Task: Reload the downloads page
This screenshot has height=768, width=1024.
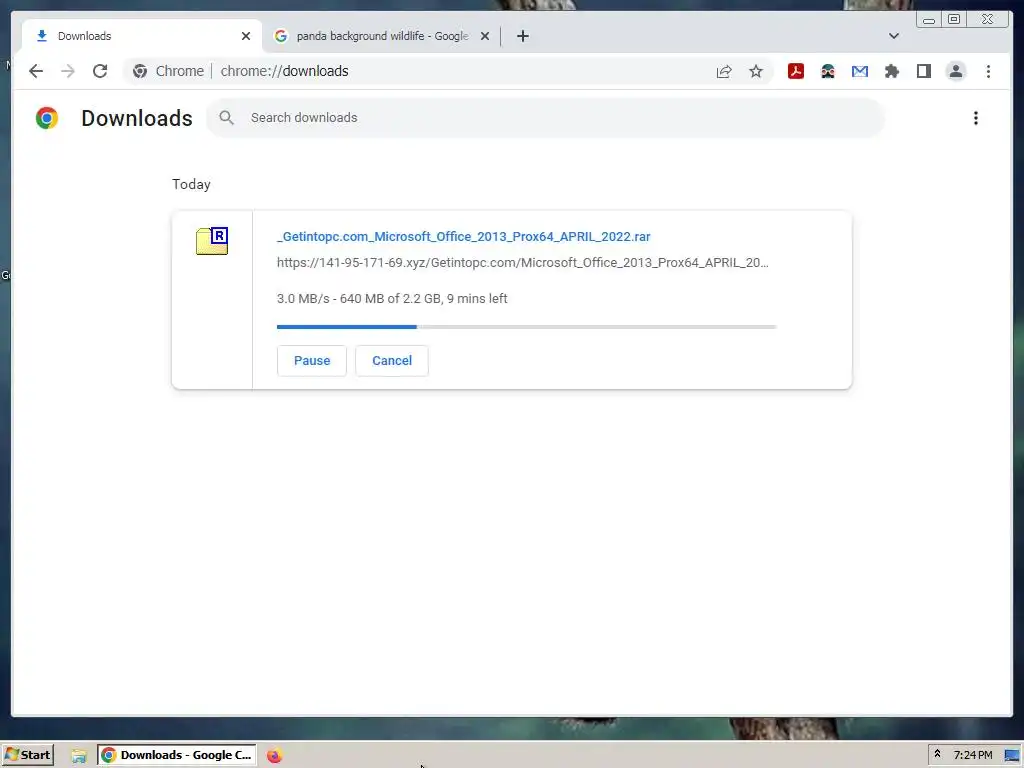Action: pyautogui.click(x=100, y=71)
